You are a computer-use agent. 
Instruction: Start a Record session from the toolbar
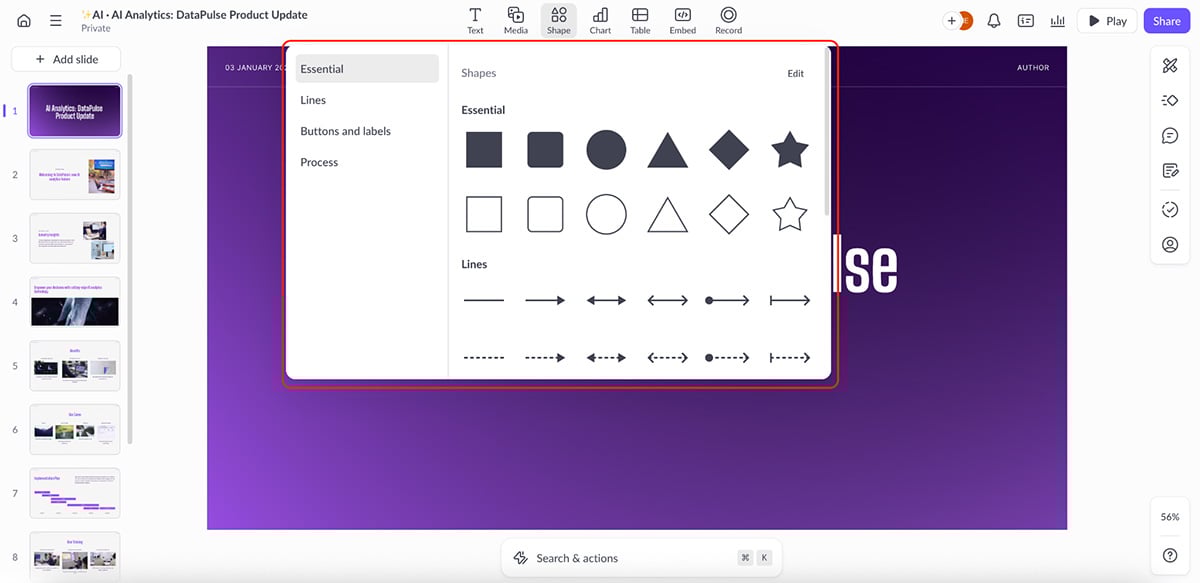[728, 19]
